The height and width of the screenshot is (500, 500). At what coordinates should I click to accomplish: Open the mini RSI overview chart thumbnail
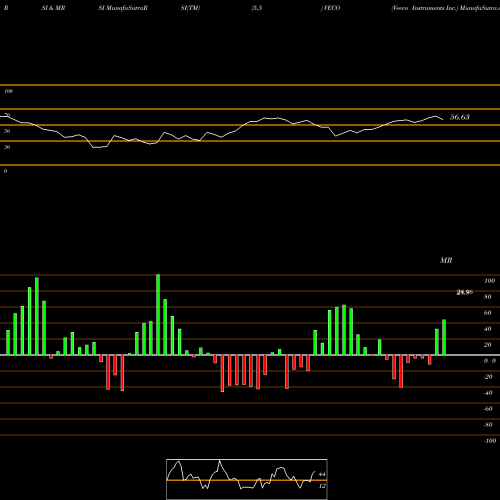[x=247, y=479]
